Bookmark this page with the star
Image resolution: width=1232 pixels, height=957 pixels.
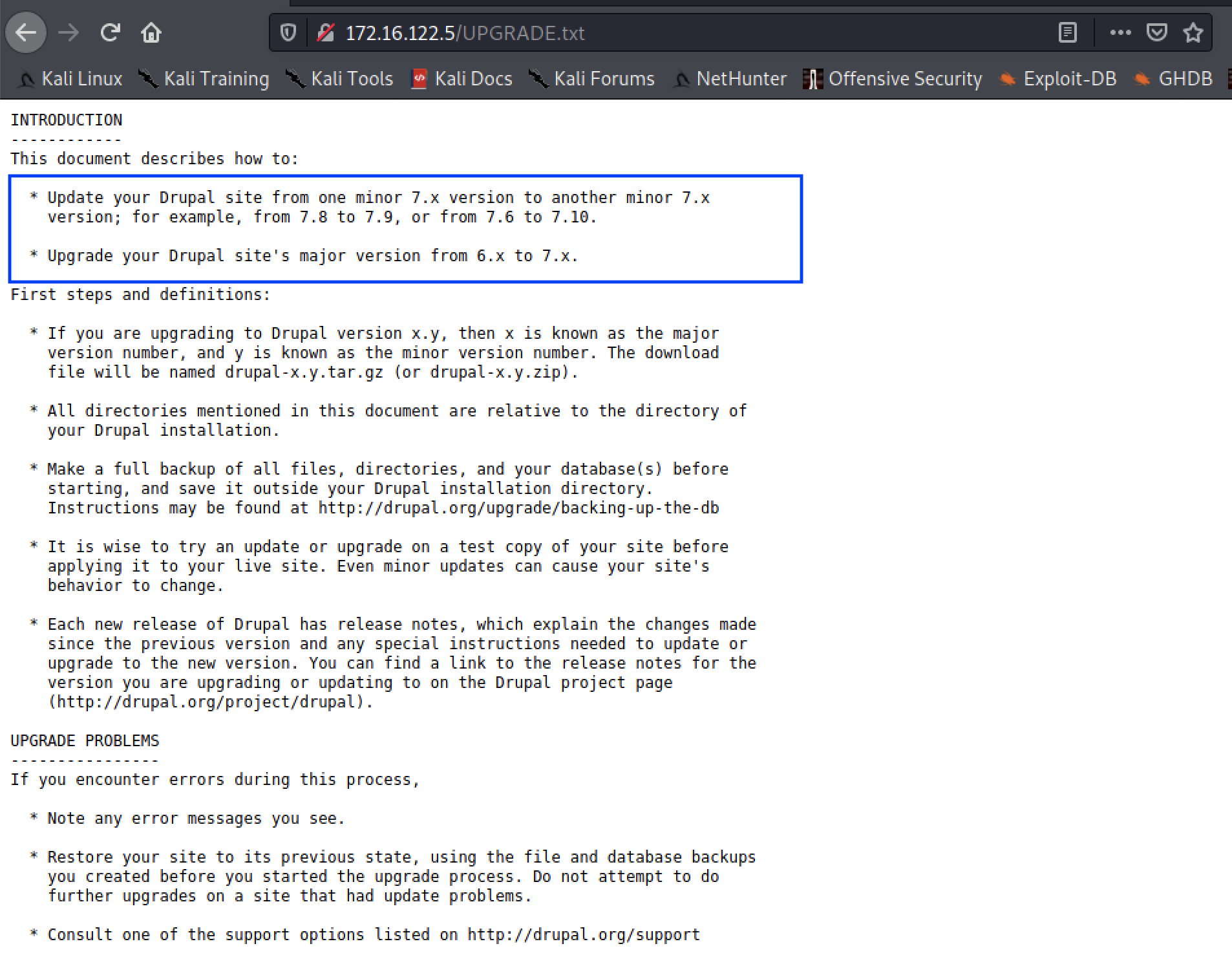click(x=1193, y=32)
